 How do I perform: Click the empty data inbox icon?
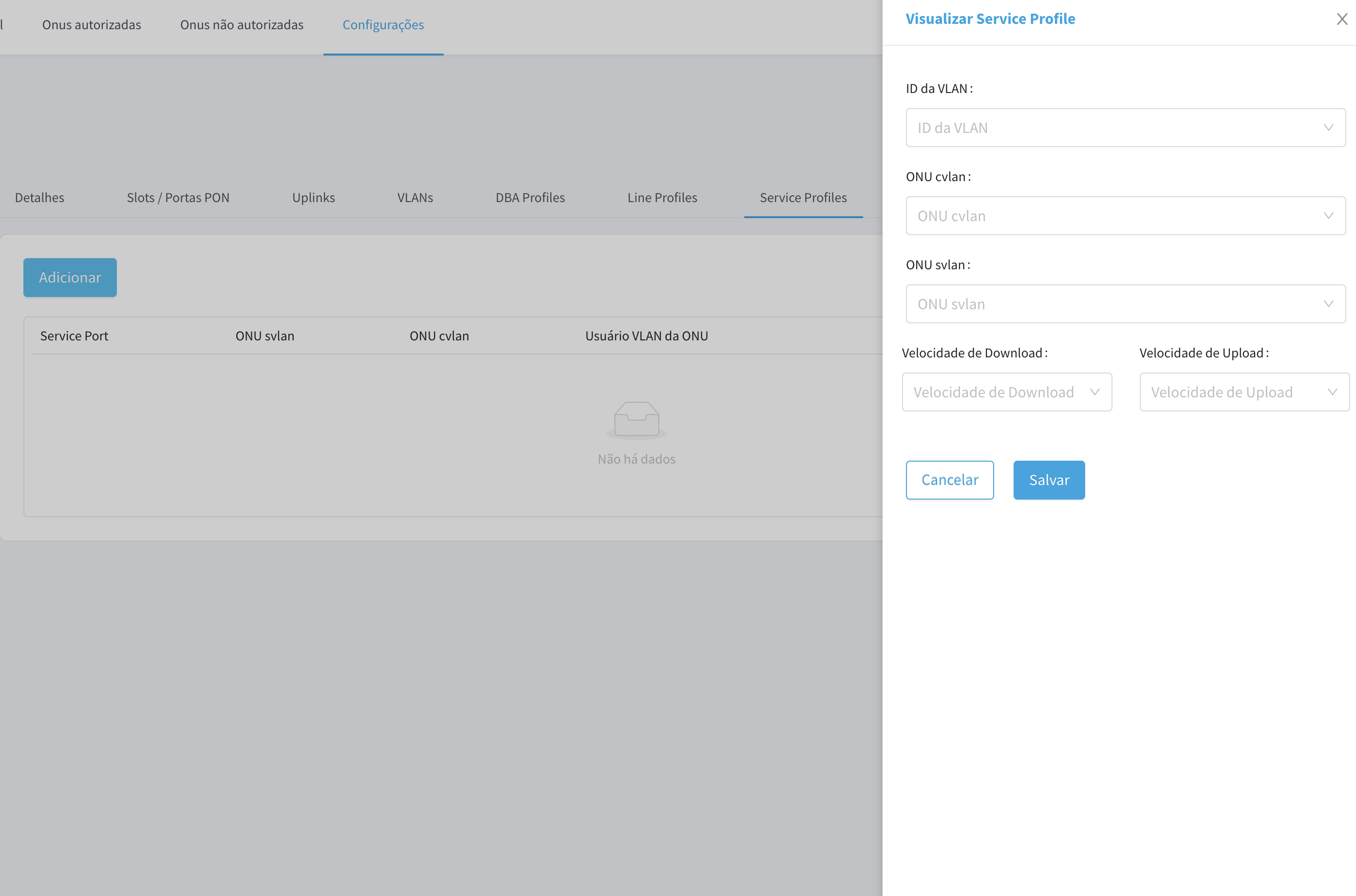pos(636,419)
